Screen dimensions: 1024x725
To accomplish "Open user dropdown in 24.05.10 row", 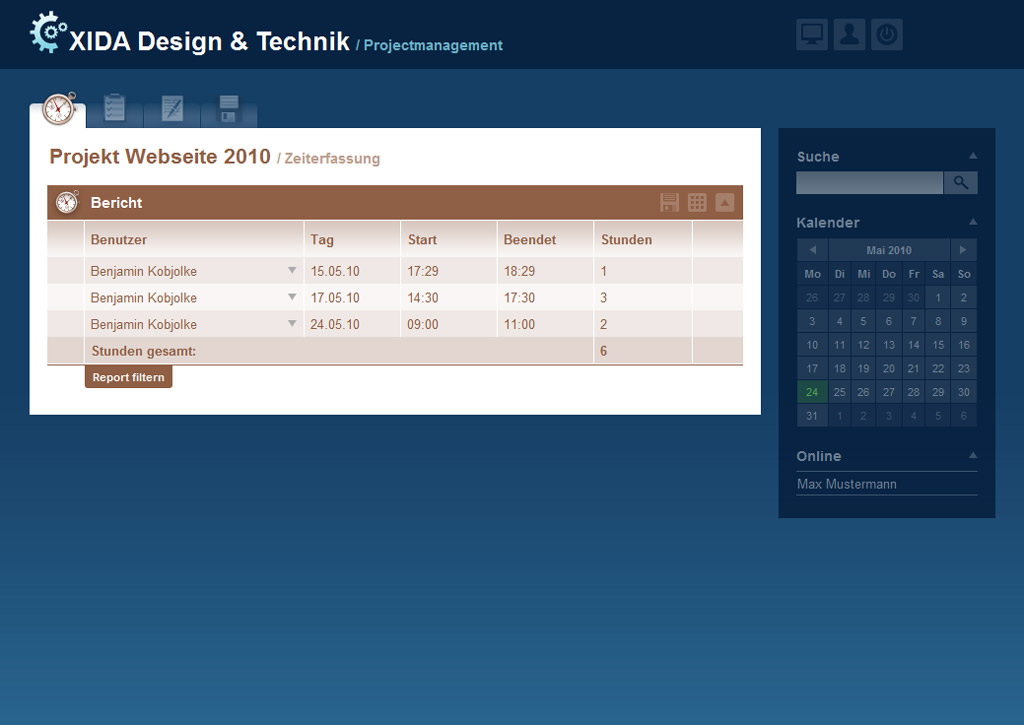I will [x=292, y=324].
